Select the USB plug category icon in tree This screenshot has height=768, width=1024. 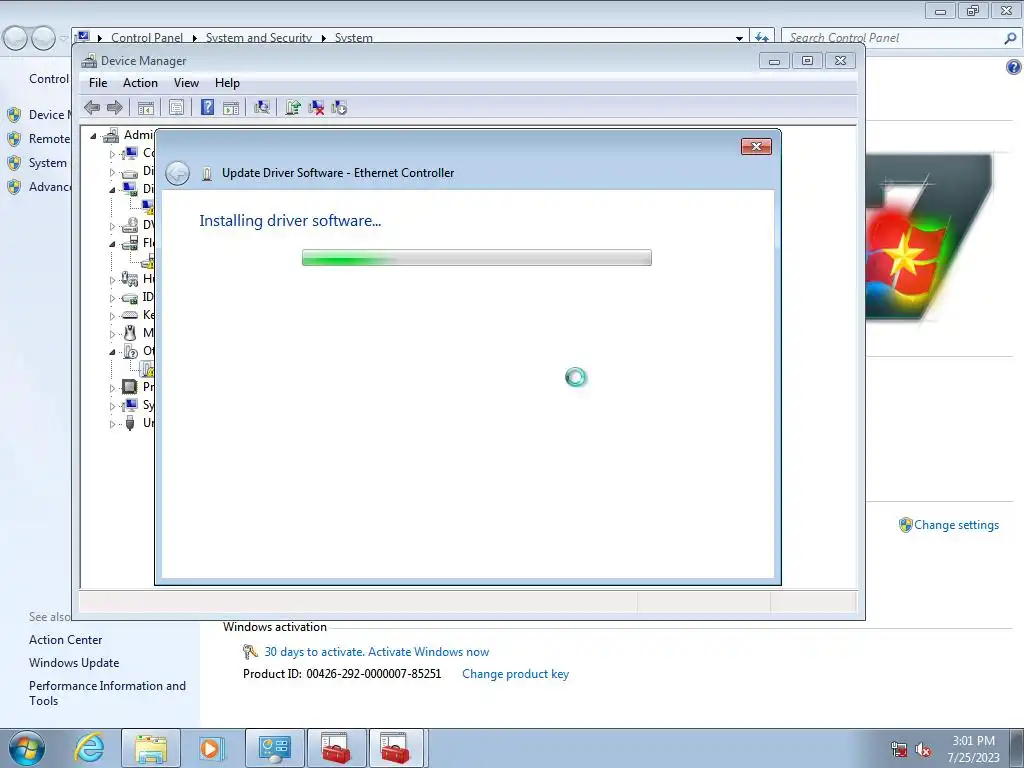(130, 423)
